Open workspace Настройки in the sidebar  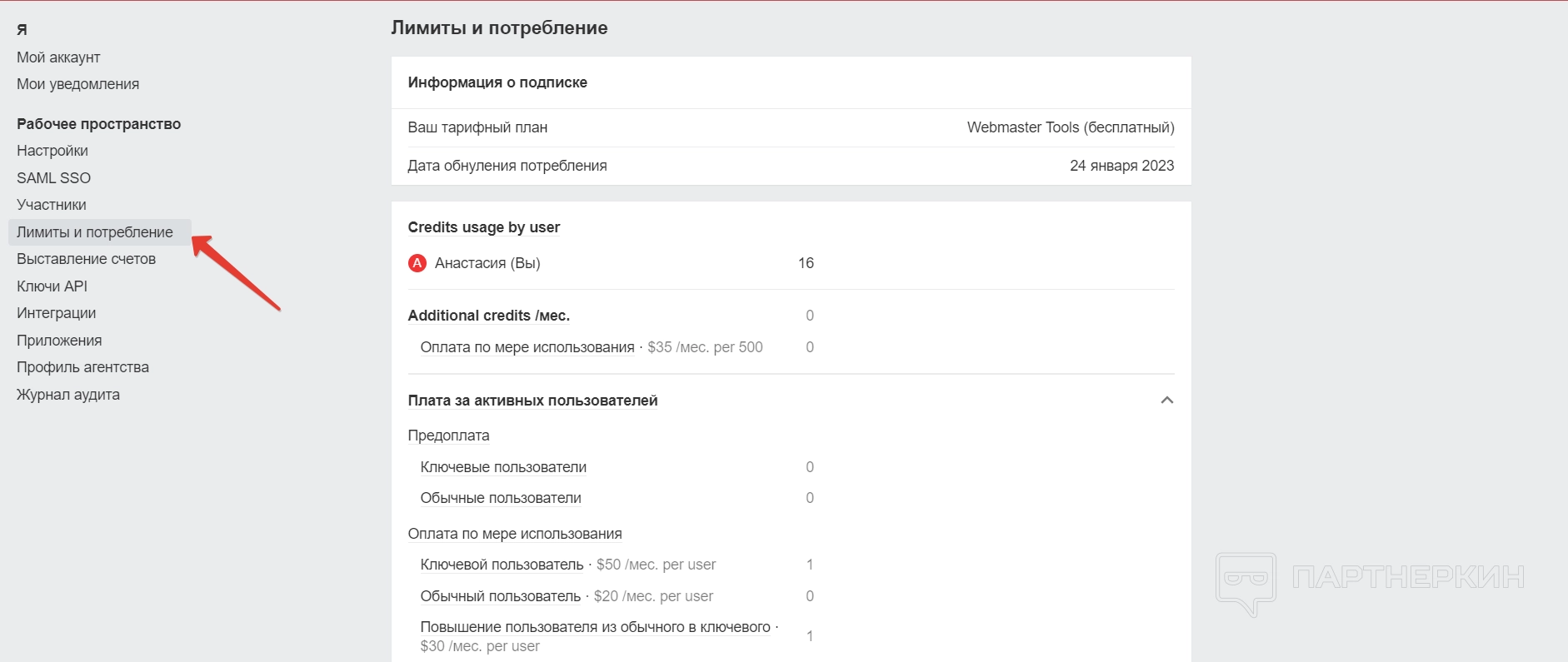click(52, 151)
